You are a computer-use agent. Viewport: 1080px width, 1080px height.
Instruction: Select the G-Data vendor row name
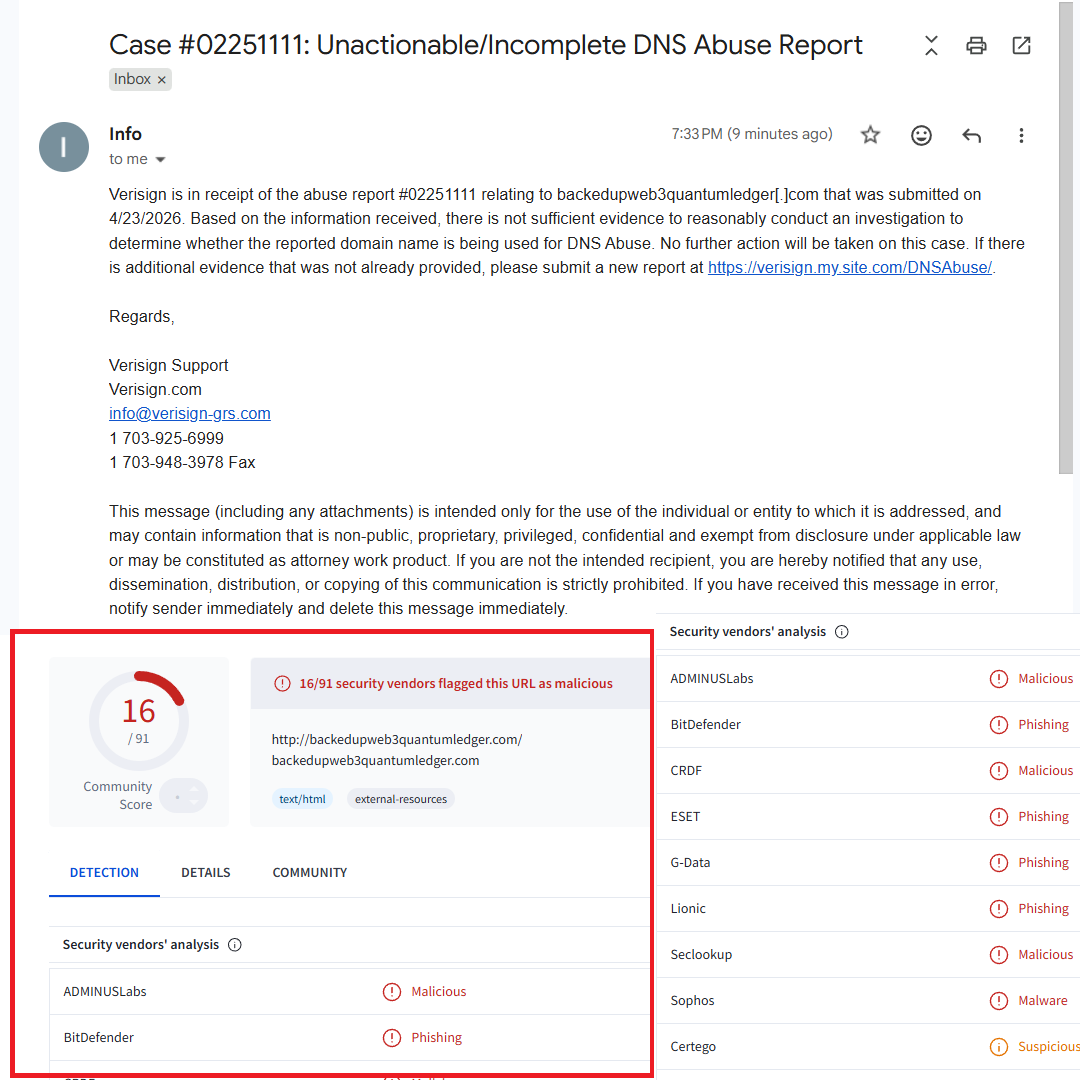pos(690,862)
